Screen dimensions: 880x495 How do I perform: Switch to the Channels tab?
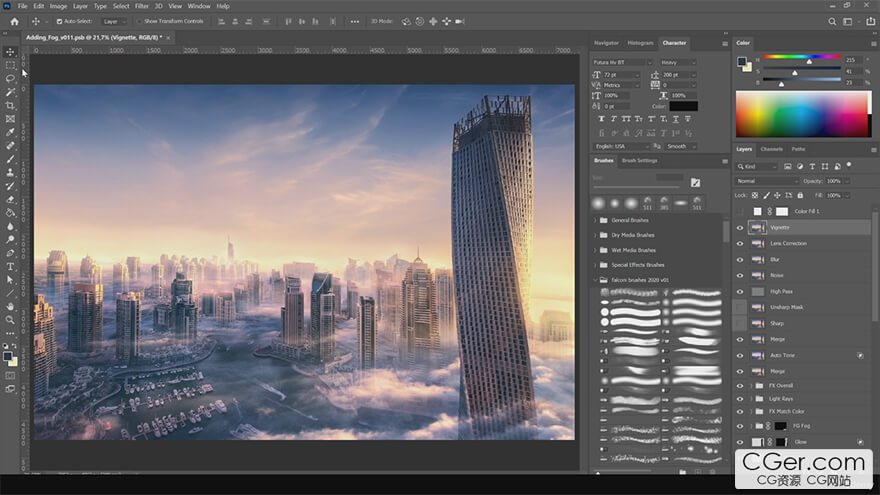[x=771, y=149]
